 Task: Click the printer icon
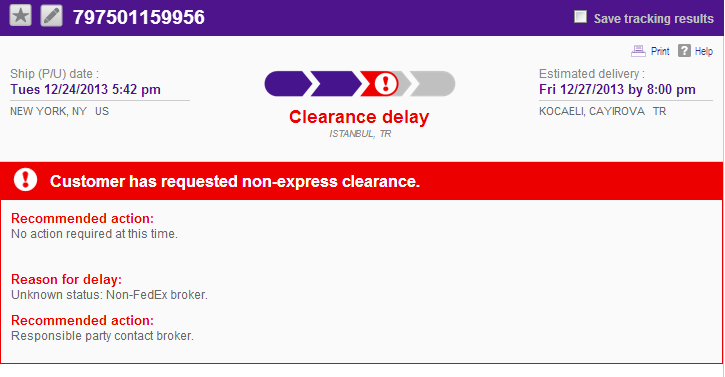pos(639,51)
